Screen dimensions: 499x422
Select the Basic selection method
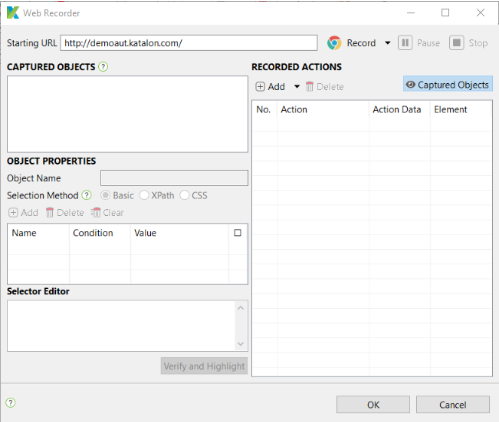click(x=117, y=195)
